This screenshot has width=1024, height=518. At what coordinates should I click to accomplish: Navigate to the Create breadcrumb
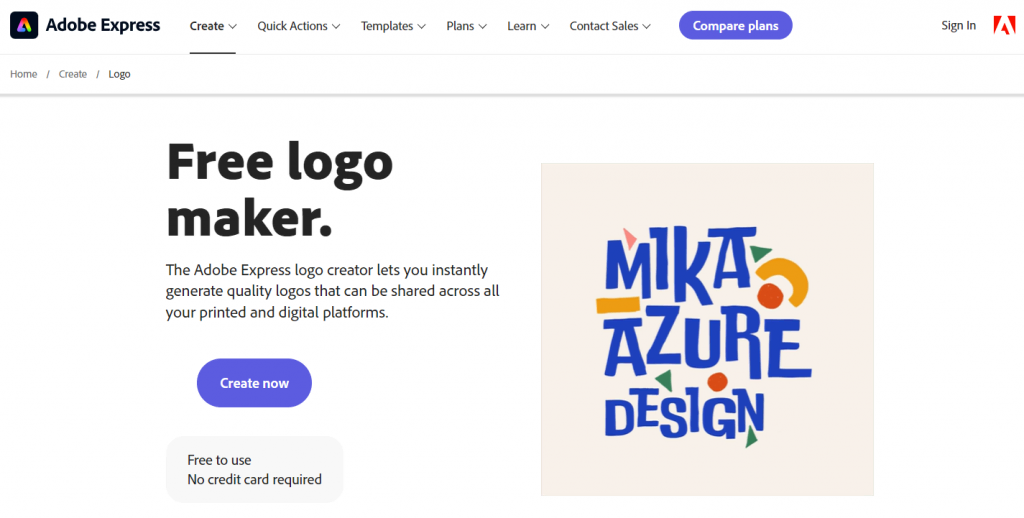tap(73, 74)
